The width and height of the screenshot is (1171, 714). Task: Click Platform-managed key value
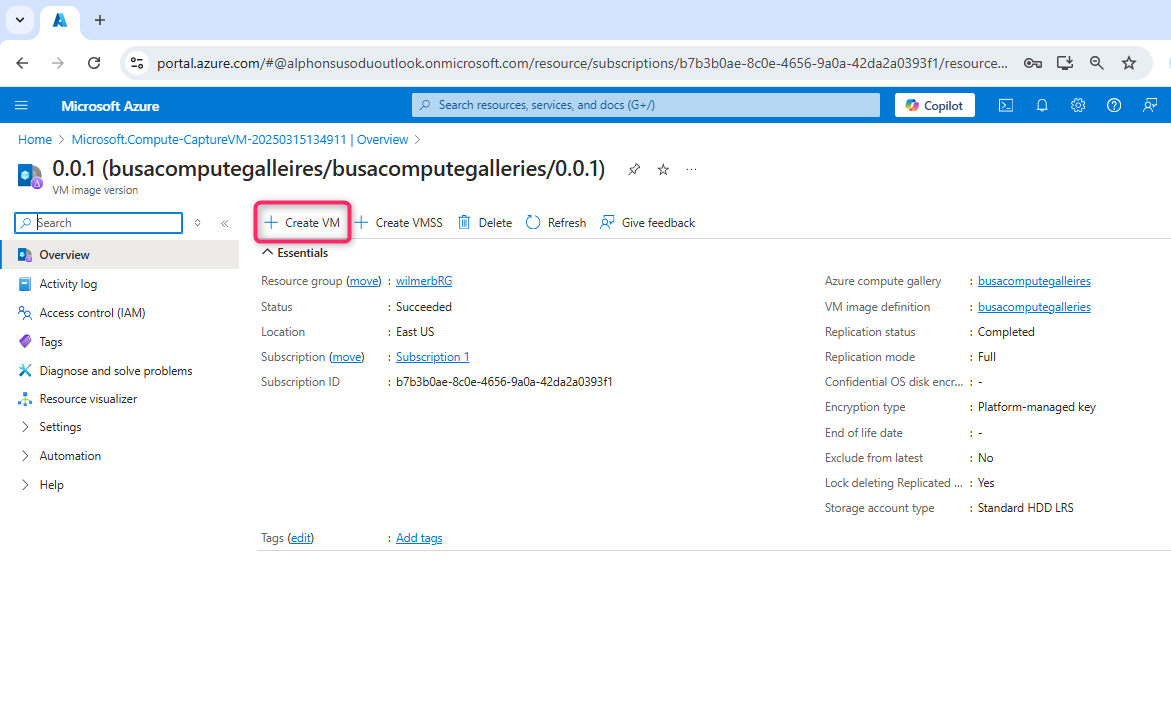pos(1037,407)
